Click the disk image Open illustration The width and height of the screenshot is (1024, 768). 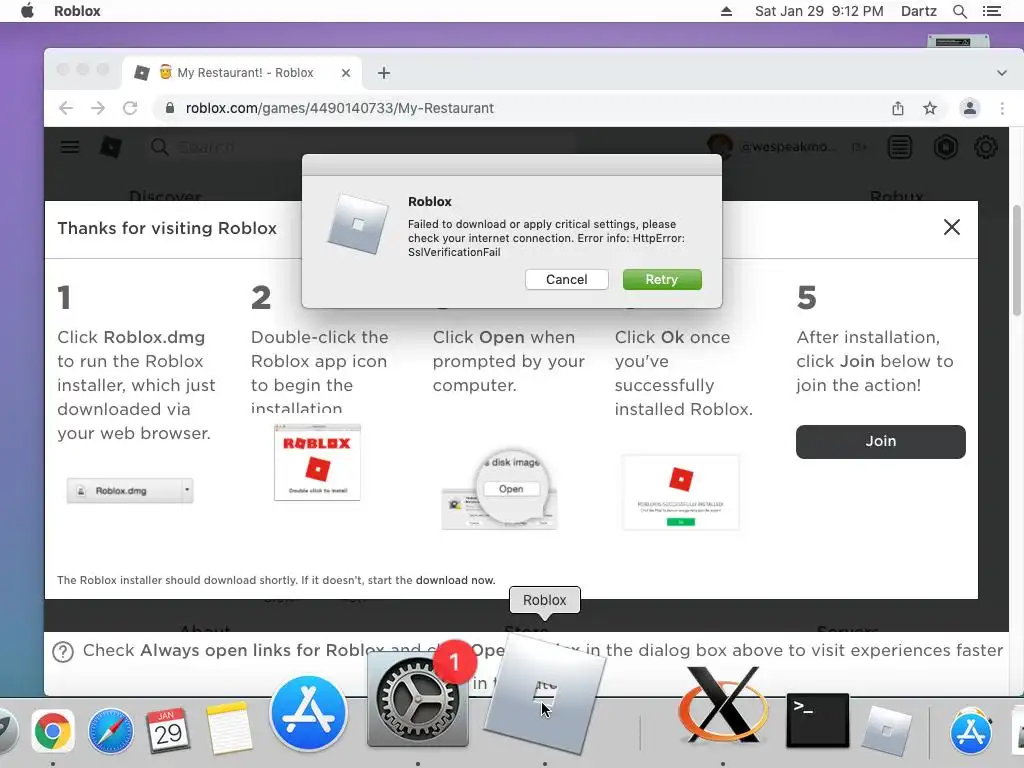(500, 489)
